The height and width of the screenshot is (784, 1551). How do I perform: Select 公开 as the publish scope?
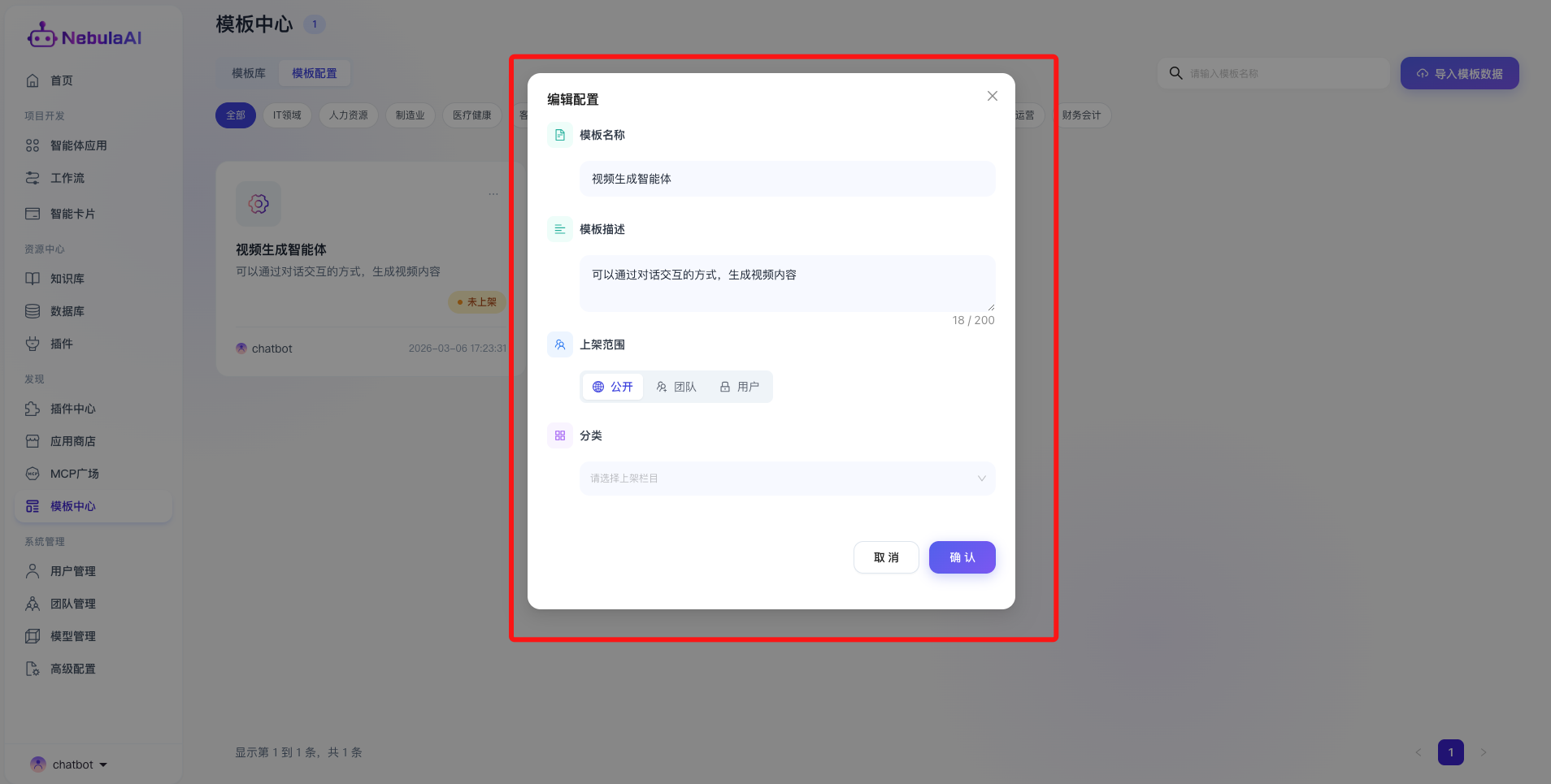(613, 387)
